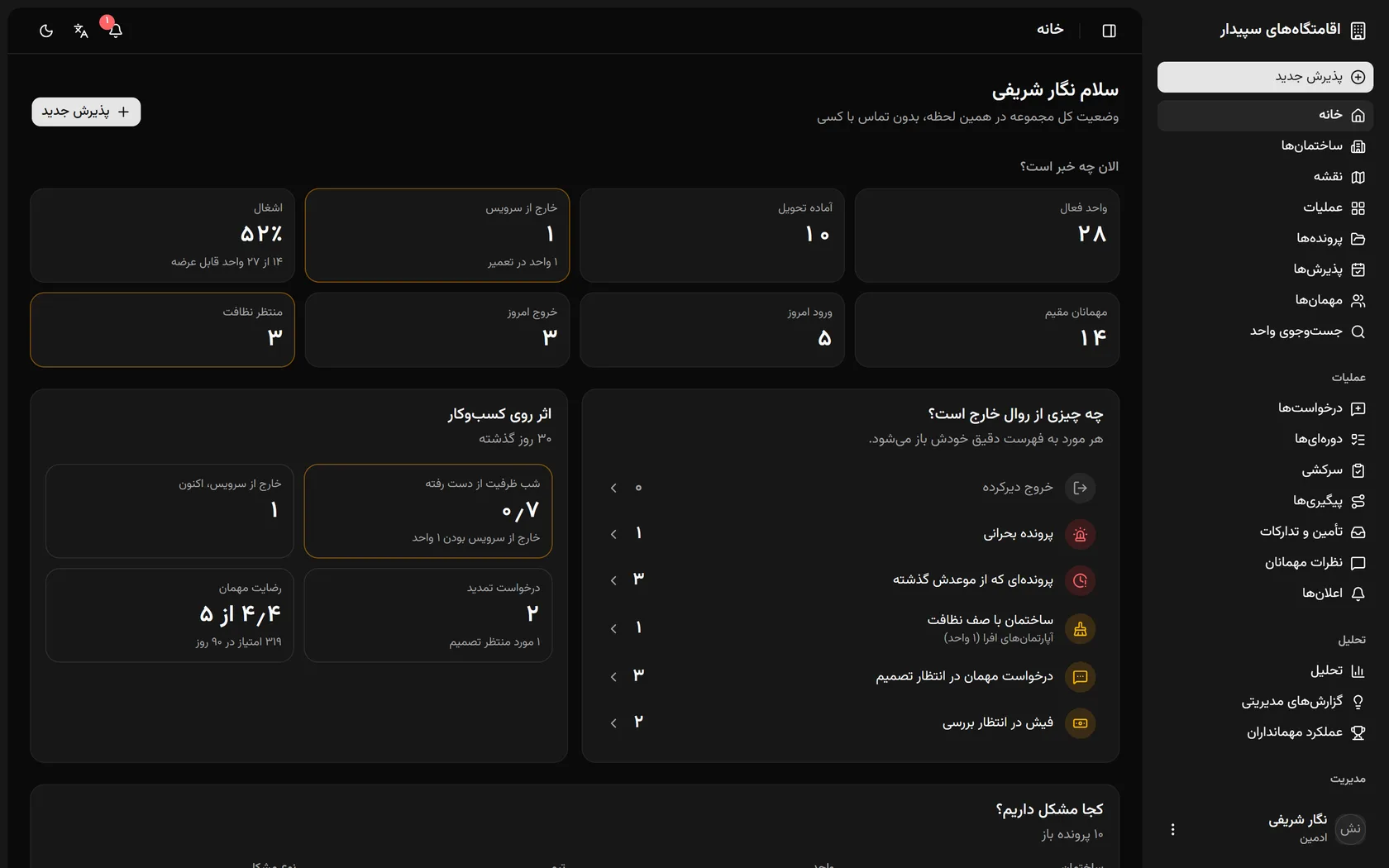Screen dimensions: 1389x868
Task: Click the سرکشی clipboard icon
Action: pos(1358,470)
